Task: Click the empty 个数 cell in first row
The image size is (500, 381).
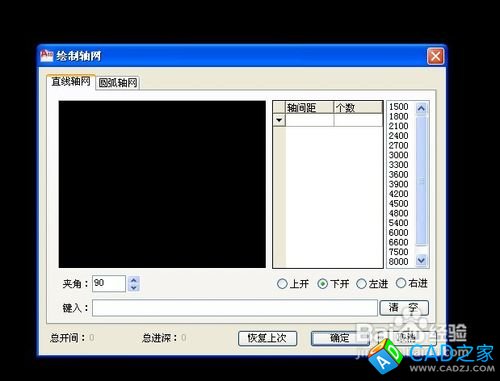Action: (x=358, y=120)
